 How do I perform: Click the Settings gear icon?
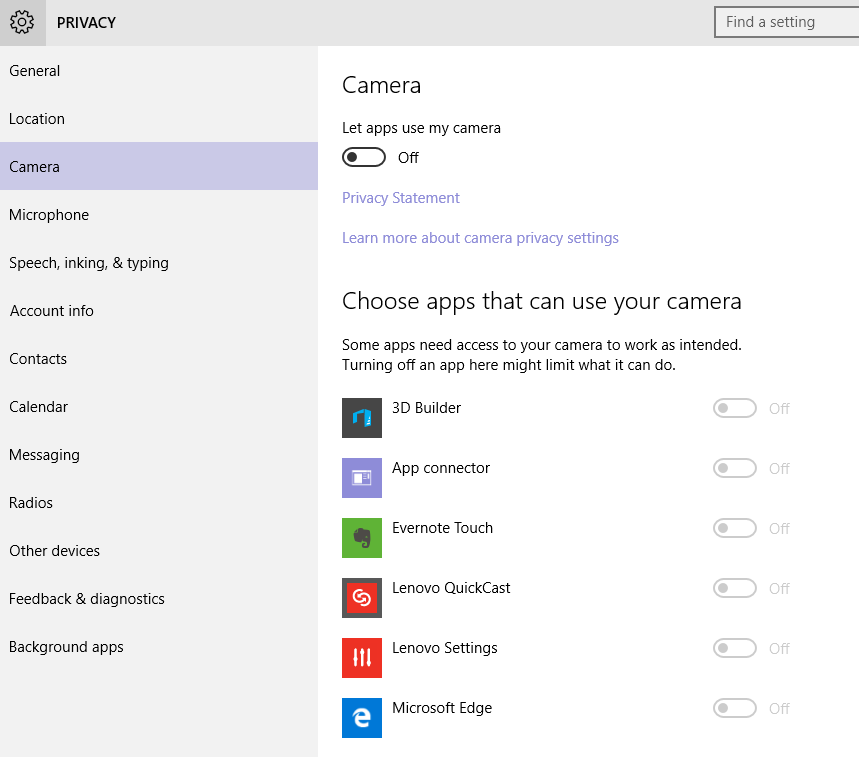(x=22, y=22)
